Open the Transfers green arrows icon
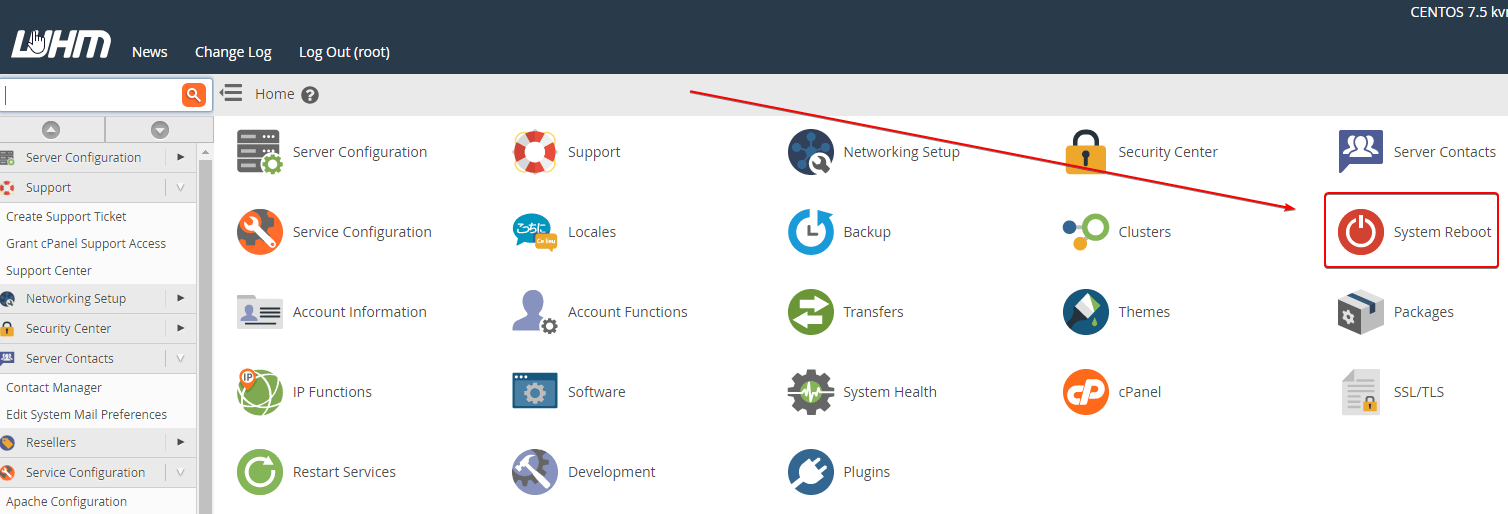The width and height of the screenshot is (1508, 514). pyautogui.click(x=810, y=312)
